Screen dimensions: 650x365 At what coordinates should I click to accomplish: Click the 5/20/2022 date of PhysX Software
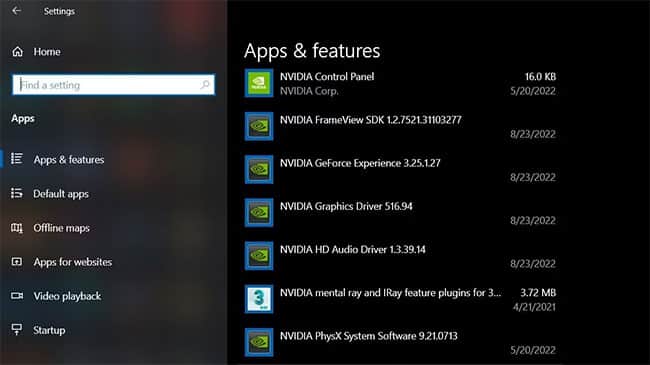pyautogui.click(x=533, y=350)
